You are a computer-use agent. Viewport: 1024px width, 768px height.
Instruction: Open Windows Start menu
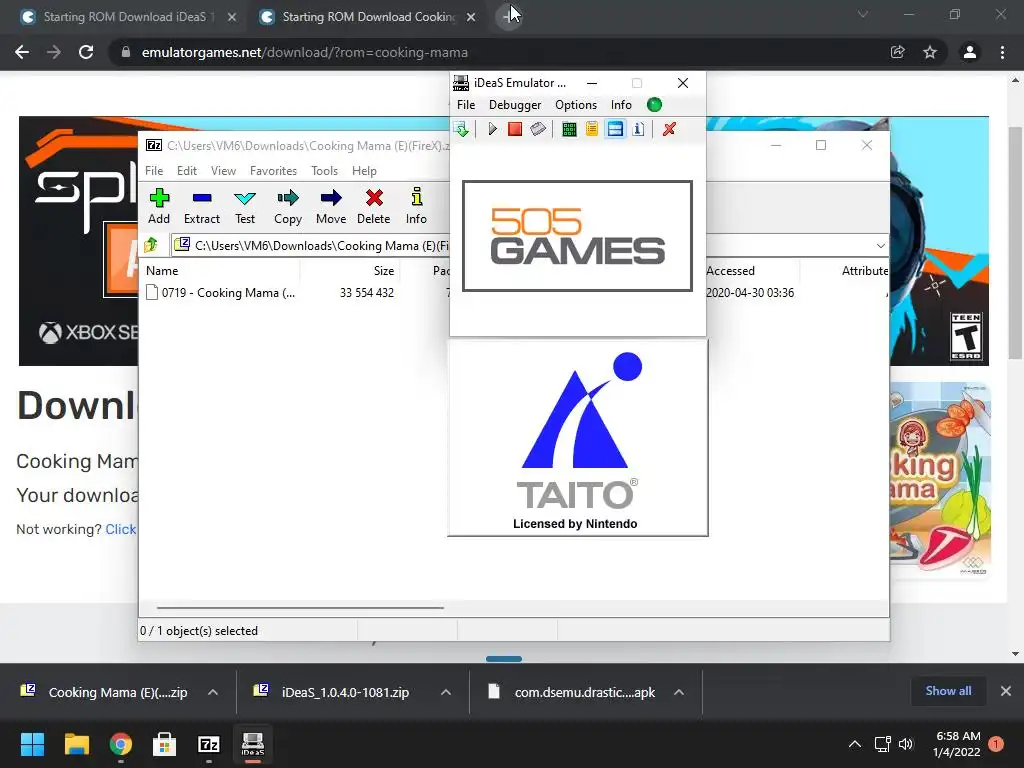pyautogui.click(x=32, y=744)
